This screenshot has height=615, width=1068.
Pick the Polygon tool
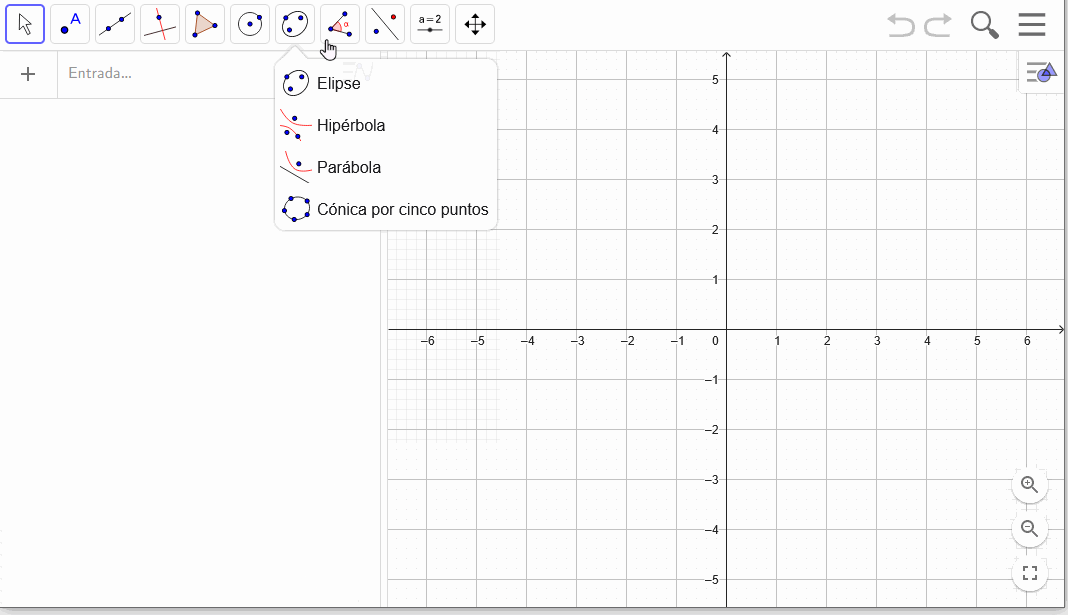205,25
